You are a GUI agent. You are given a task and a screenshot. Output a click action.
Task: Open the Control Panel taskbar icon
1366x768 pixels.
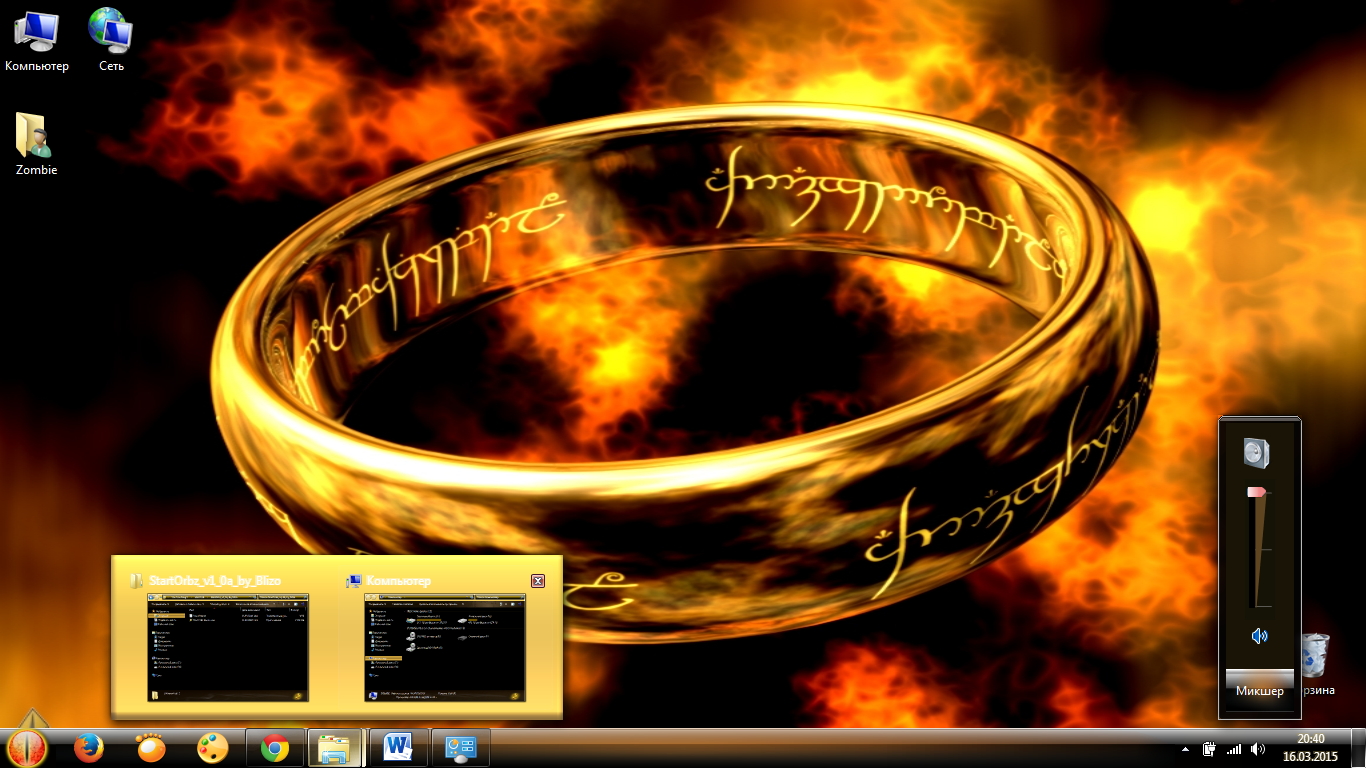coord(461,748)
